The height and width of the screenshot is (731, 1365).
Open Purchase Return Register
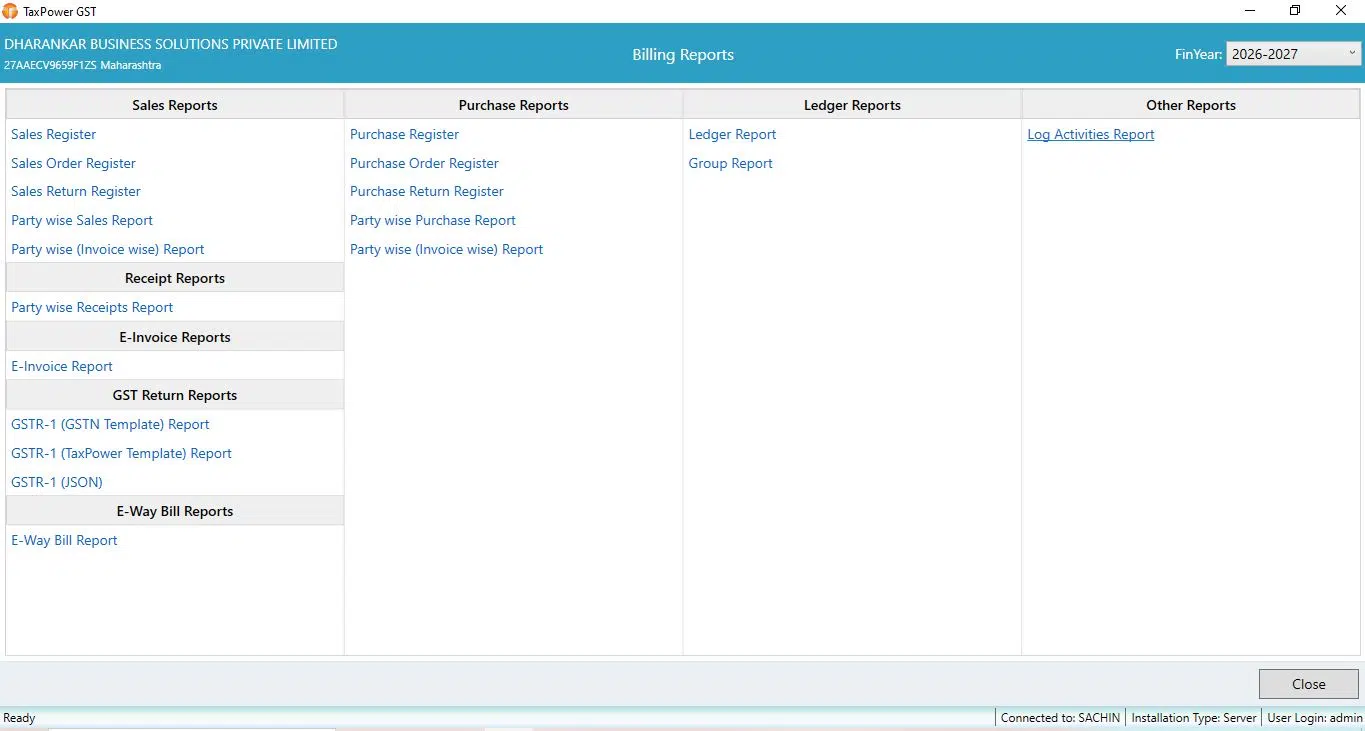[x=427, y=191]
